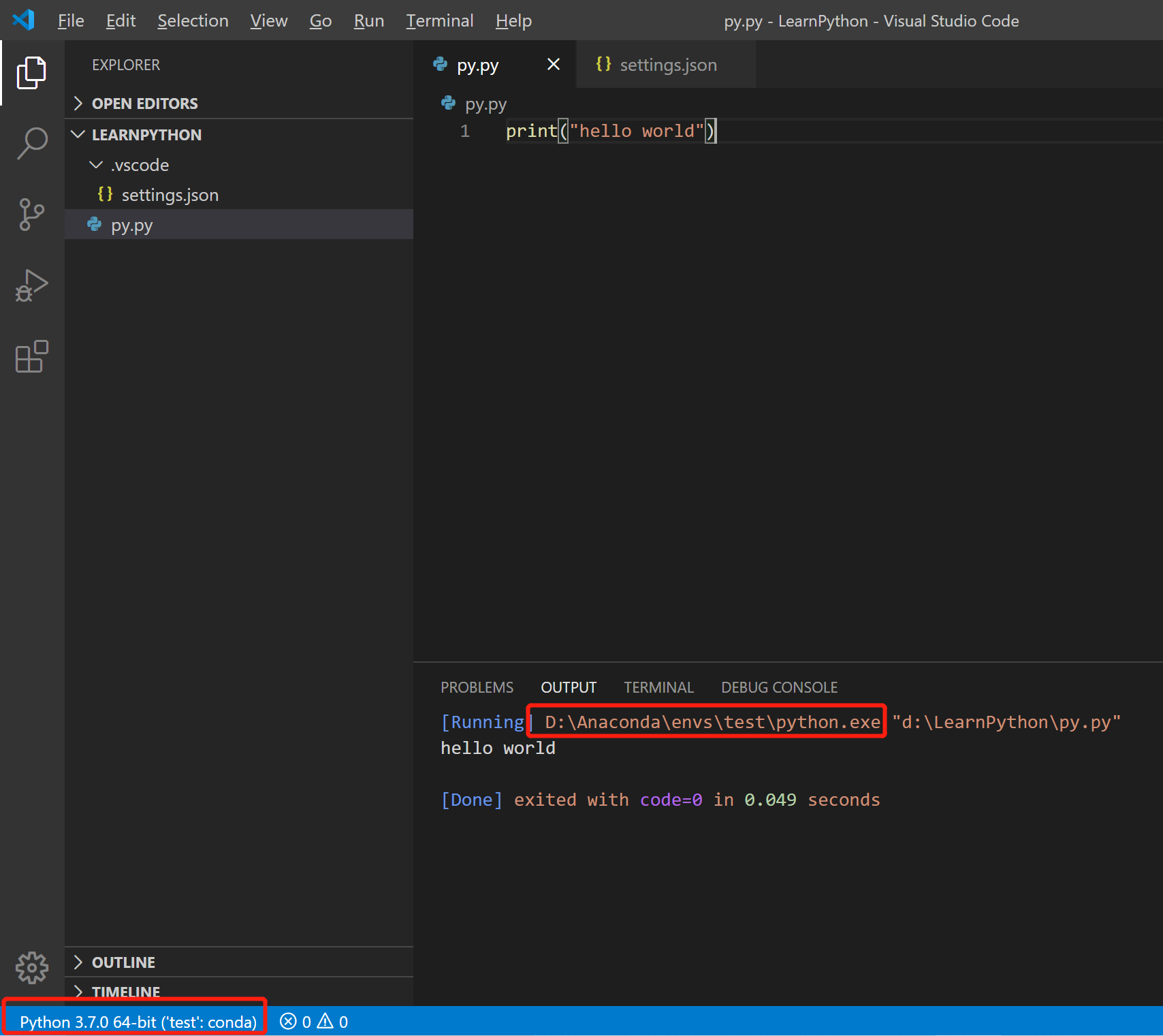Open the File menu
Screen dimensions: 1163x1036
click(x=71, y=20)
